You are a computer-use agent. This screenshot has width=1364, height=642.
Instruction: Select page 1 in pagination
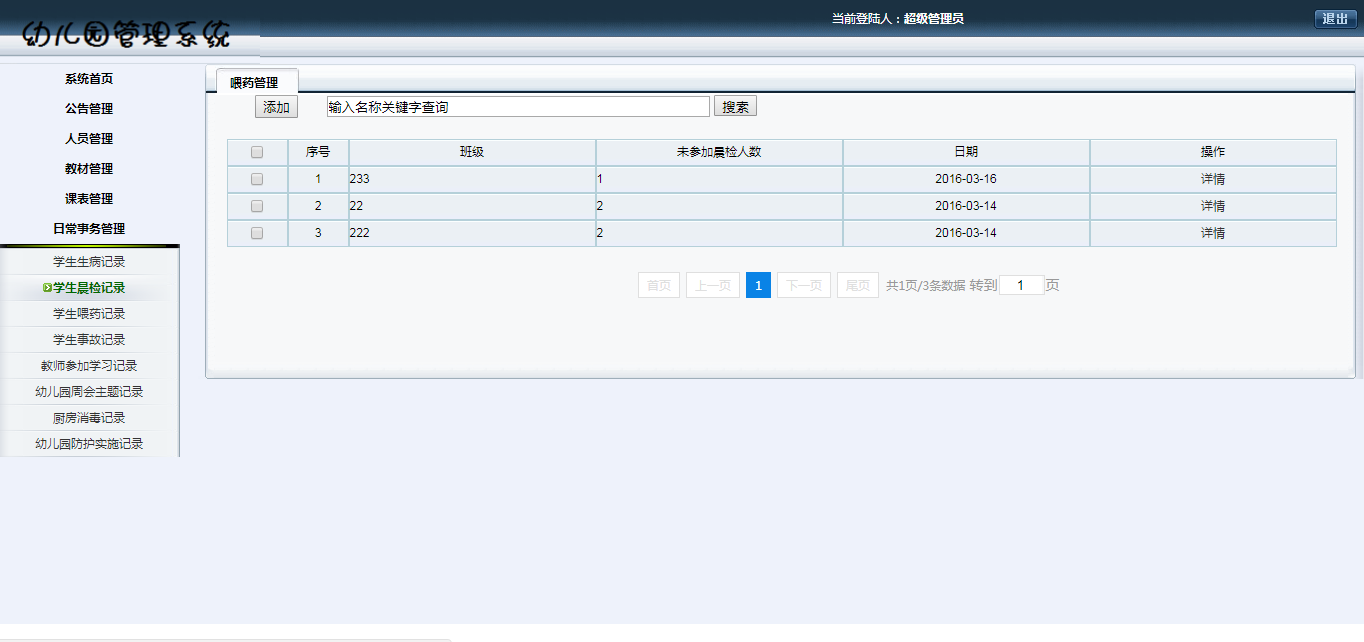(x=758, y=285)
